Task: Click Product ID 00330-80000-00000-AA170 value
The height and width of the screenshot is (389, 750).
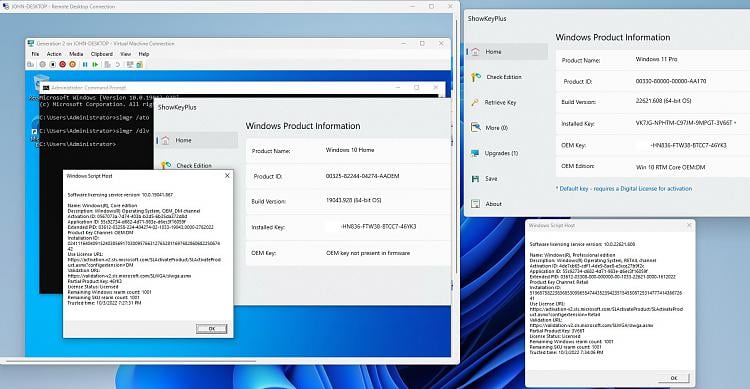Action: click(671, 81)
